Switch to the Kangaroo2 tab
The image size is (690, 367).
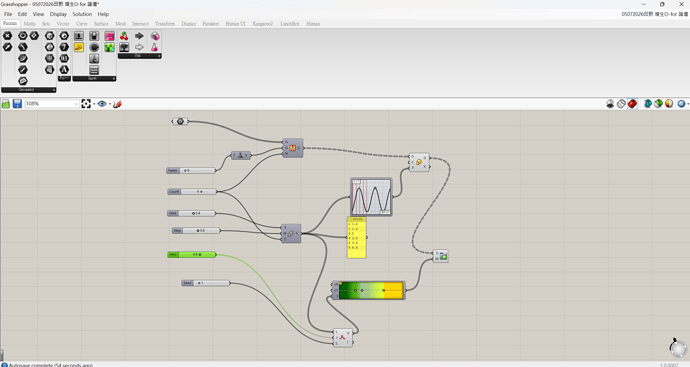click(x=263, y=24)
